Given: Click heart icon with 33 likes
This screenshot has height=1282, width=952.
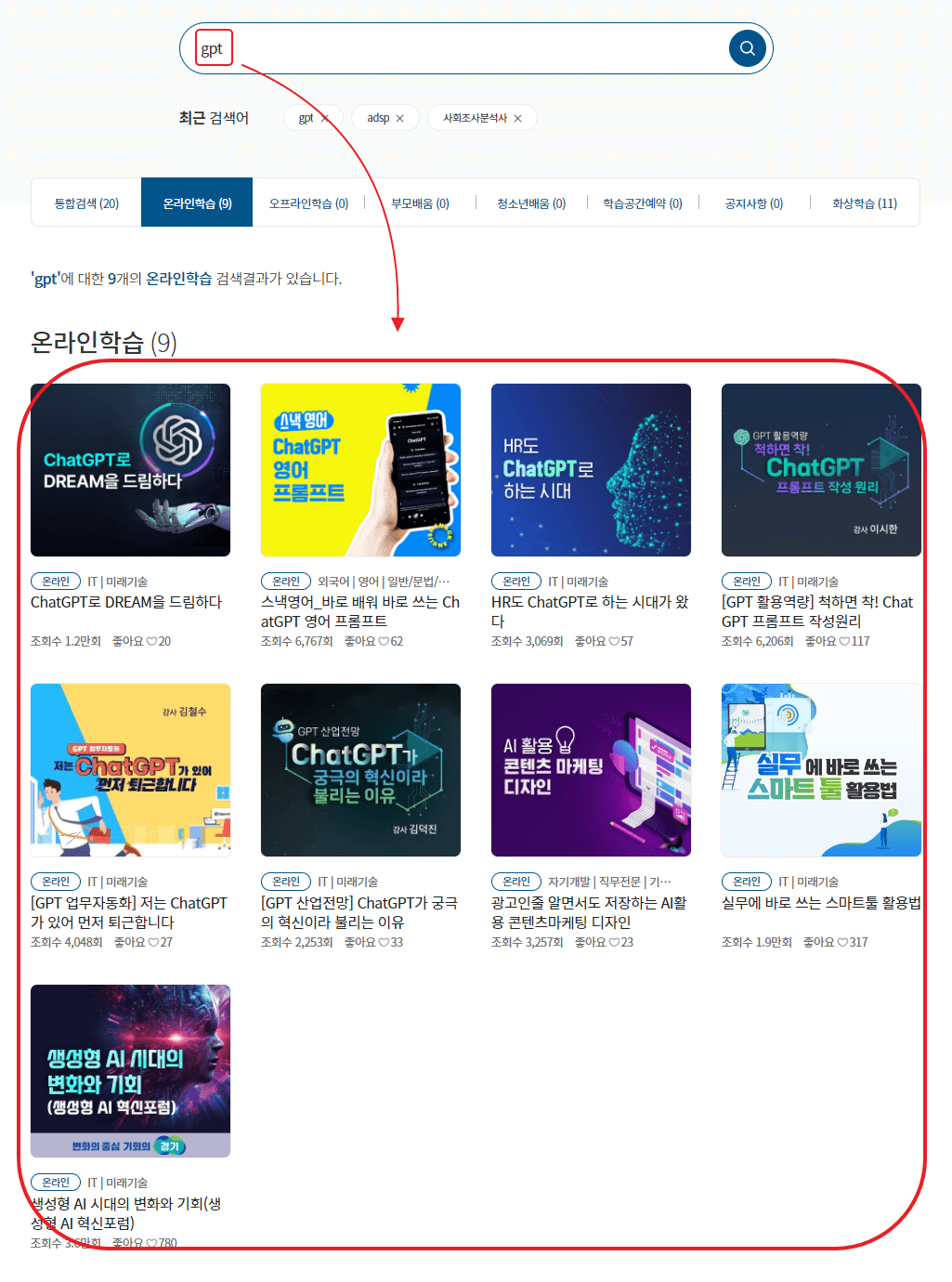Looking at the screenshot, I should 384,942.
